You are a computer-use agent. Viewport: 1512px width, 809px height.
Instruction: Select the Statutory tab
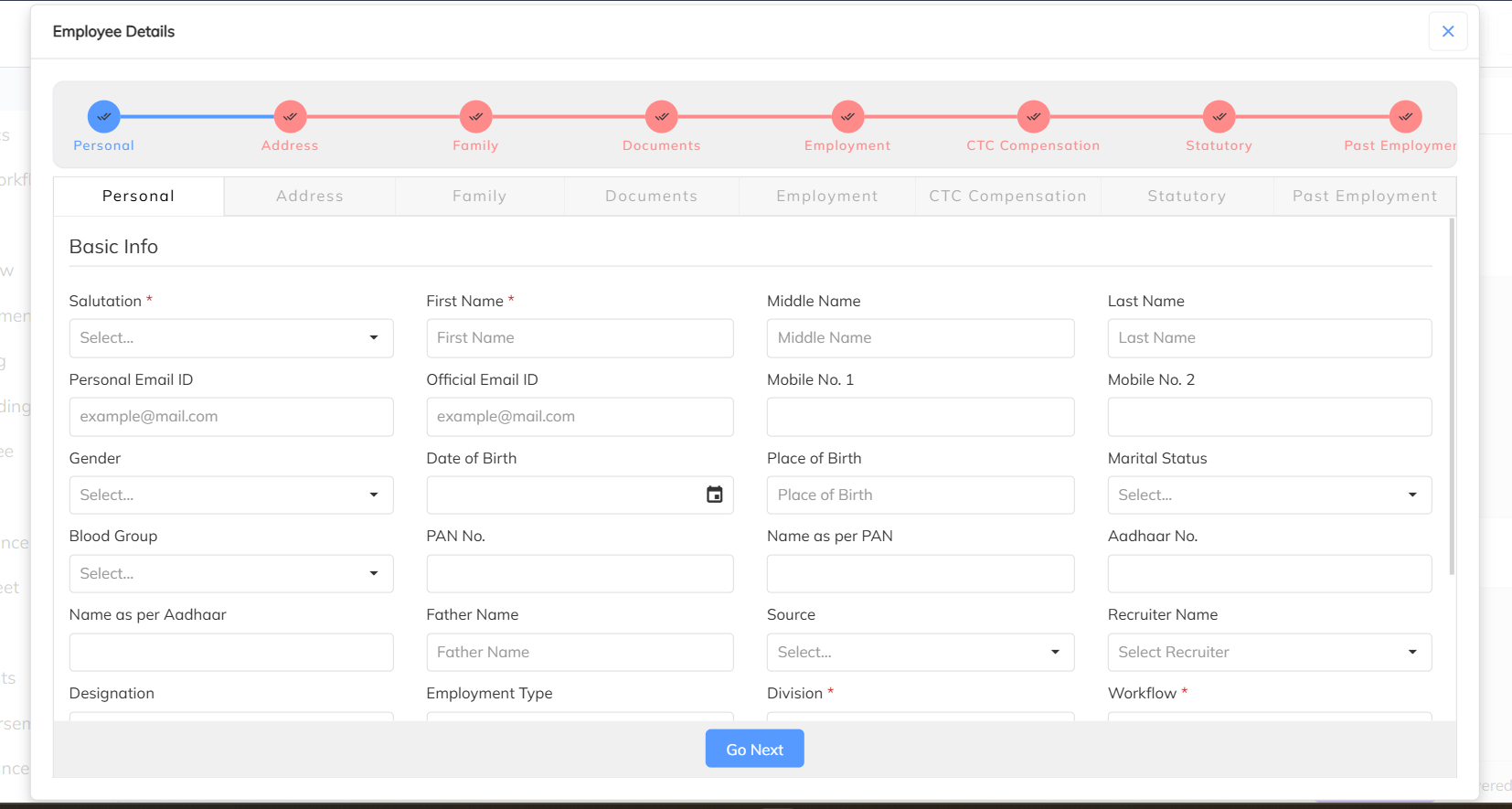click(1187, 197)
